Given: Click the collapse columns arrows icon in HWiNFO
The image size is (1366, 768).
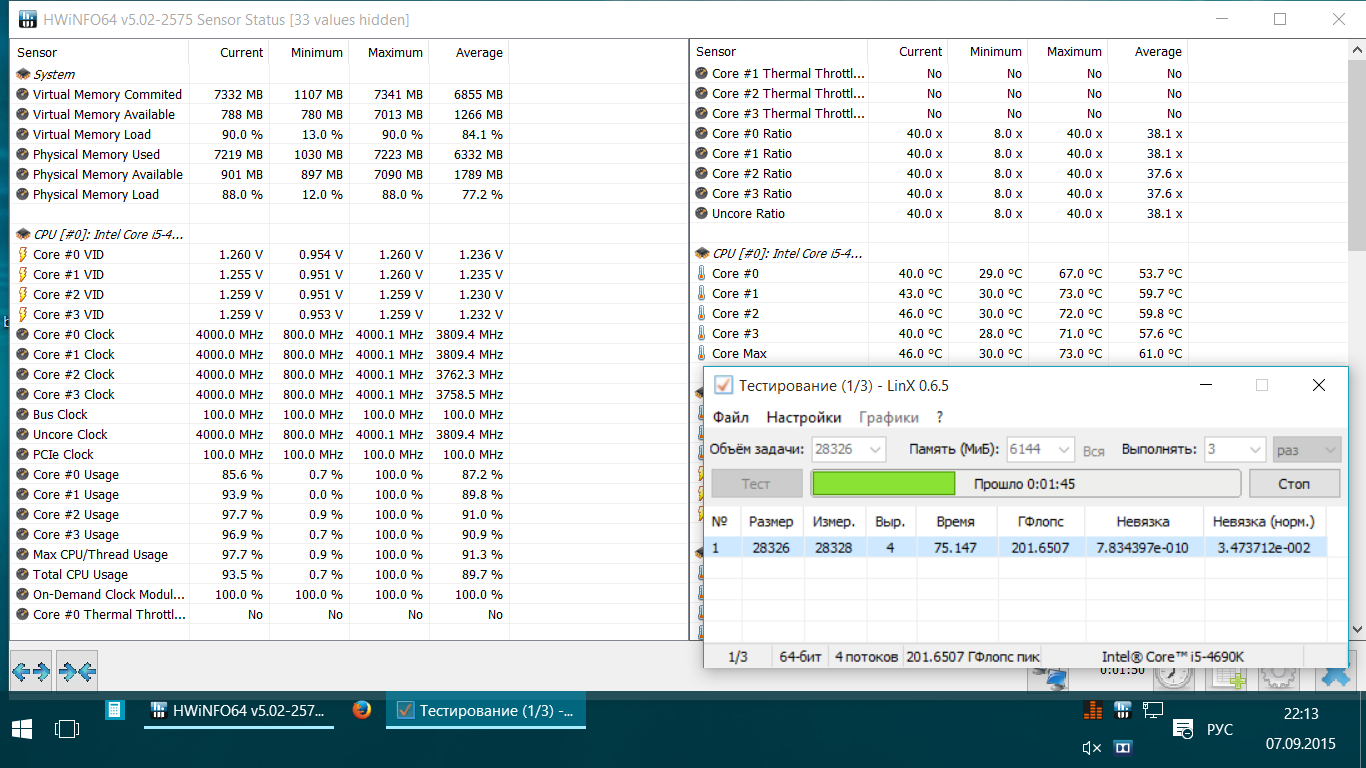Looking at the screenshot, I should click(77, 671).
